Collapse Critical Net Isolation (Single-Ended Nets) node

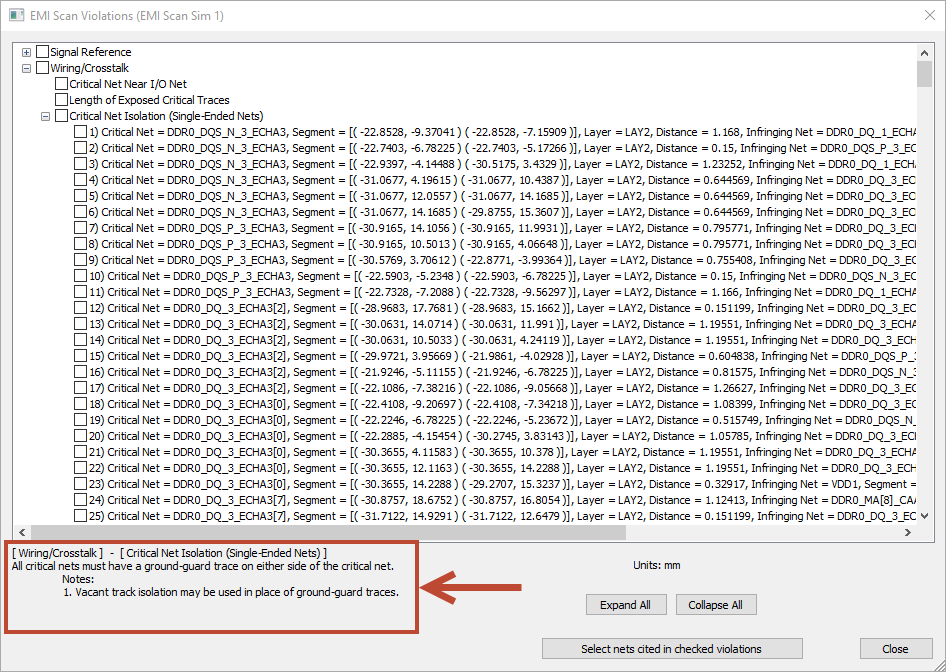tap(45, 116)
